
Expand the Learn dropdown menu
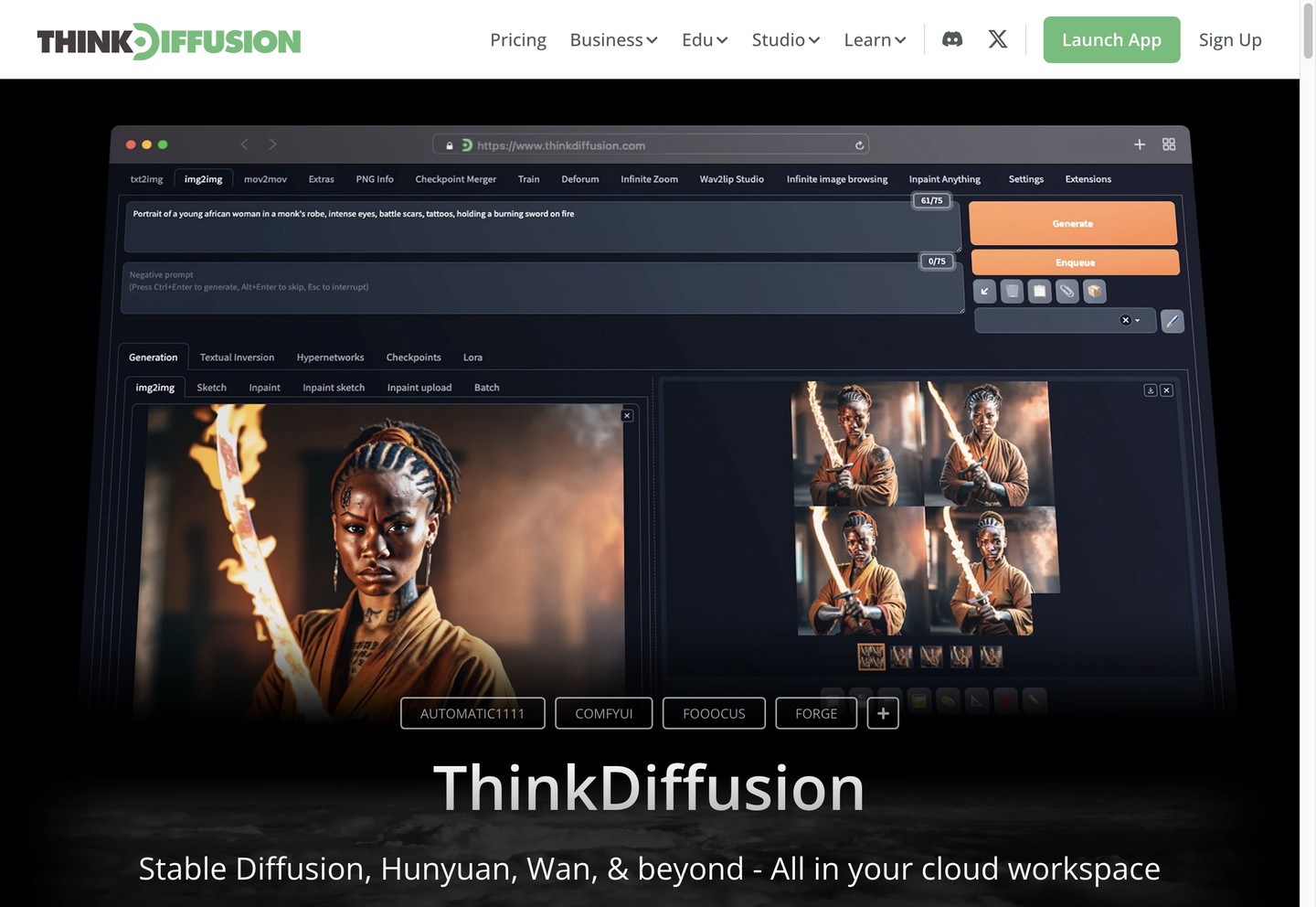[874, 40]
